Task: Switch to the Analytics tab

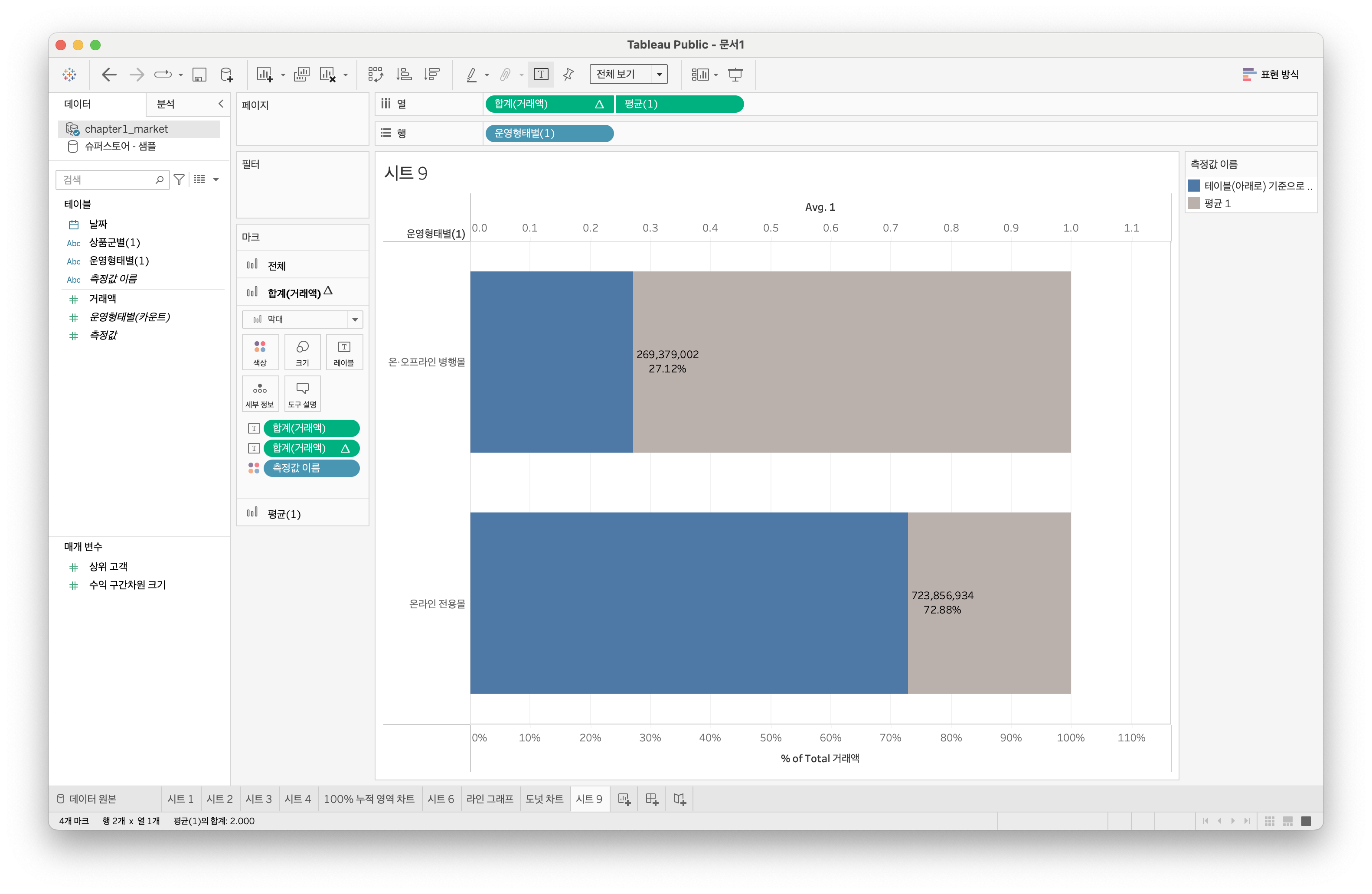Action: coord(166,104)
